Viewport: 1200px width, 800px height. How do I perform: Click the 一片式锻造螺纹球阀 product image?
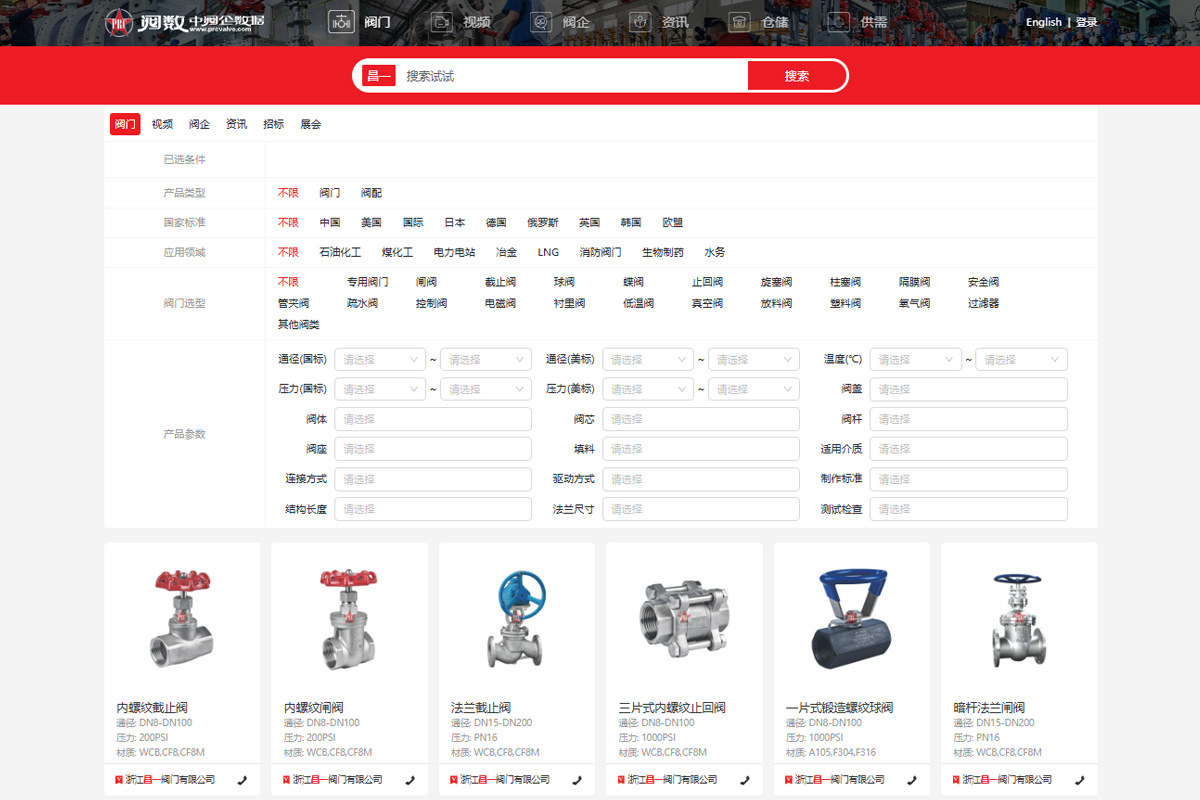pyautogui.click(x=851, y=620)
